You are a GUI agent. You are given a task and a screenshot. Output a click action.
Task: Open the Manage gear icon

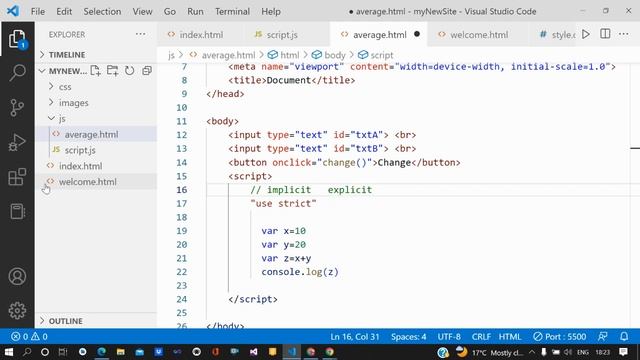click(x=17, y=311)
